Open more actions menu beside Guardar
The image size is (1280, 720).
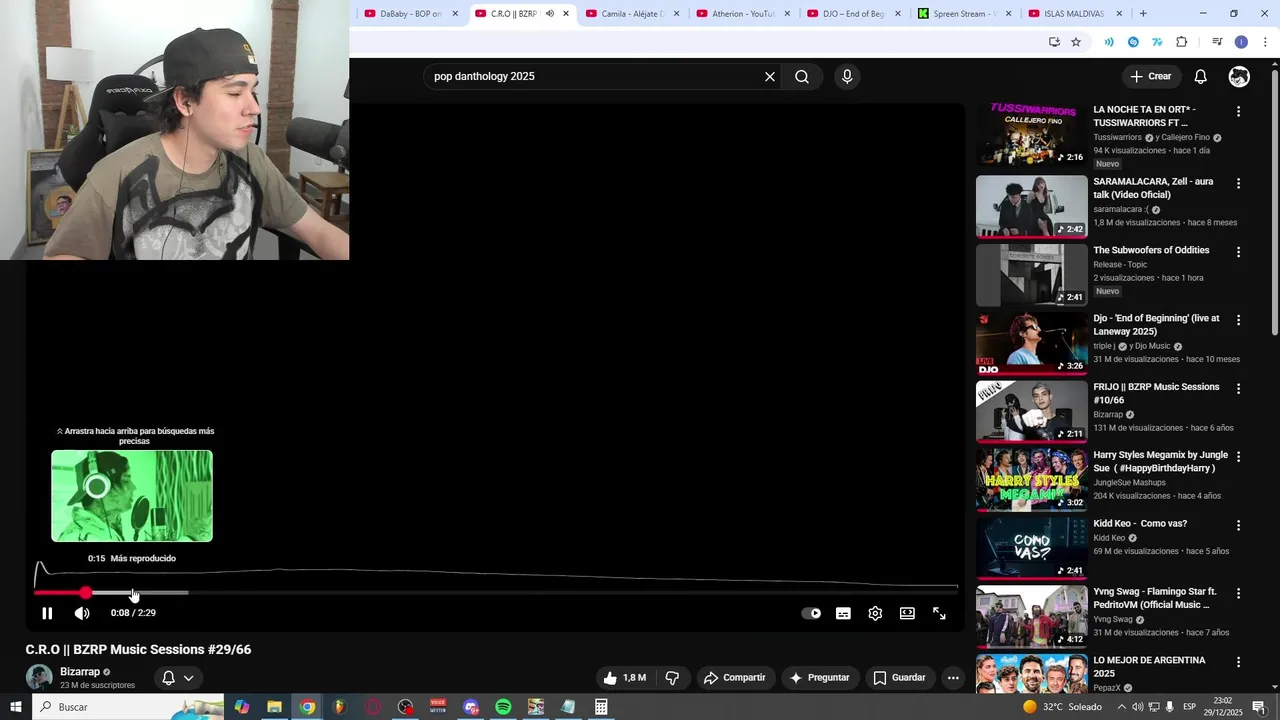(x=953, y=677)
